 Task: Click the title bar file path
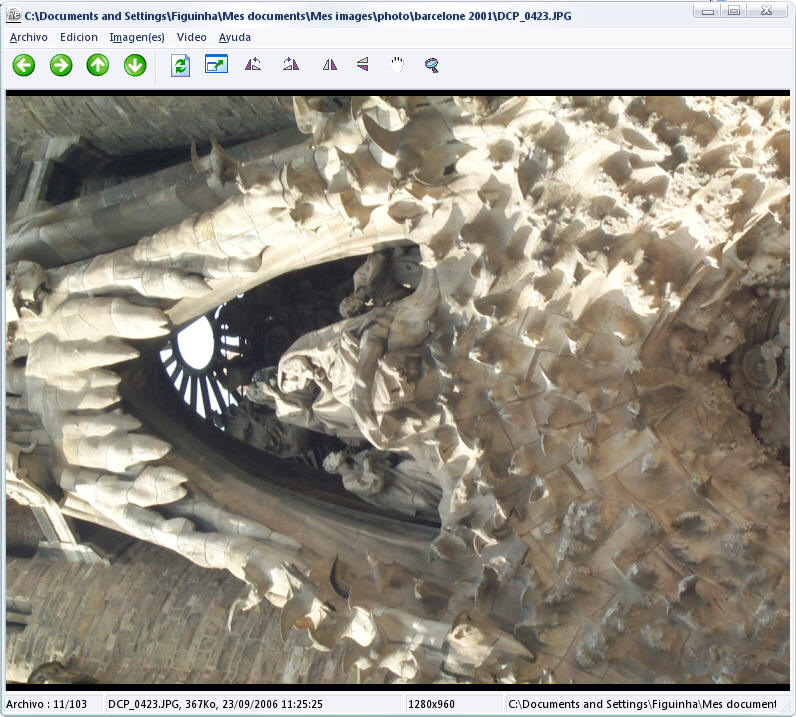298,16
